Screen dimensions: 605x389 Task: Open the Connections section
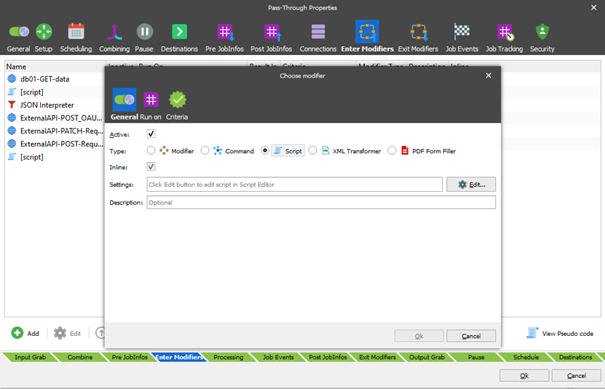click(x=318, y=37)
